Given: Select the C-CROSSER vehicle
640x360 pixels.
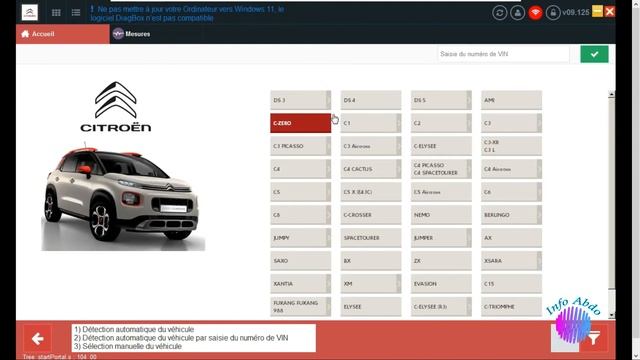Looking at the screenshot, I should [x=371, y=215].
